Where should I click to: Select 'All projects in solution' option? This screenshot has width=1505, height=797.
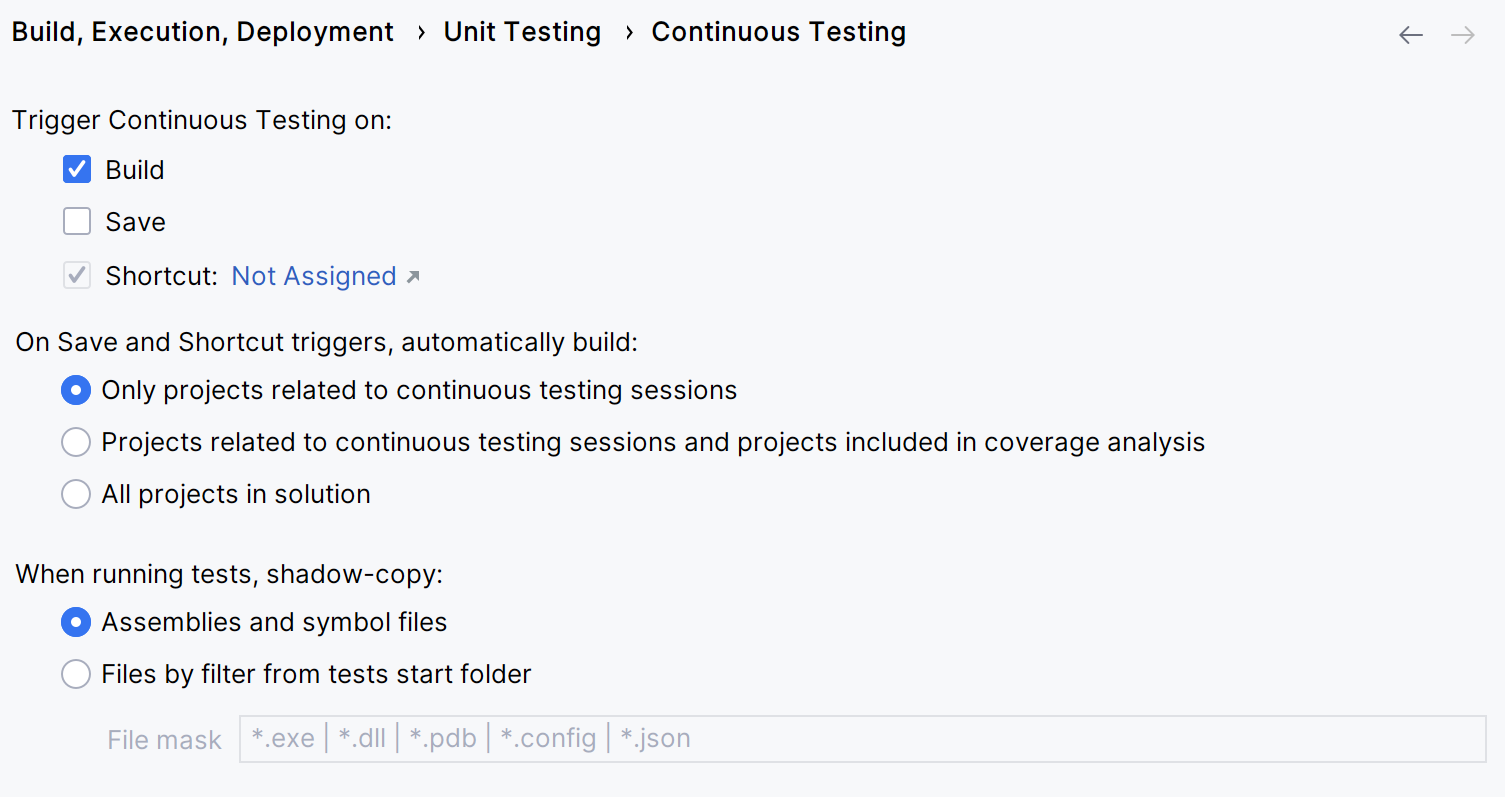76,494
